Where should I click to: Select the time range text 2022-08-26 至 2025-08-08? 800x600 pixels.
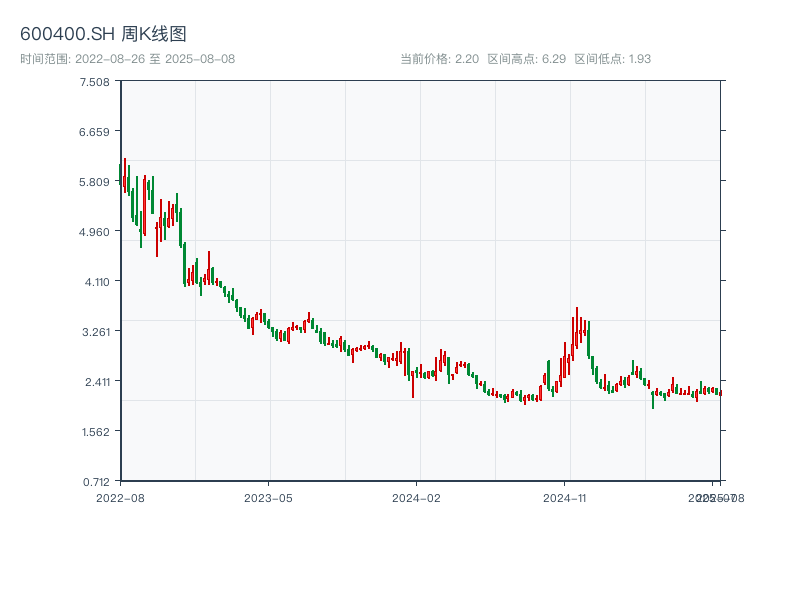click(155, 59)
